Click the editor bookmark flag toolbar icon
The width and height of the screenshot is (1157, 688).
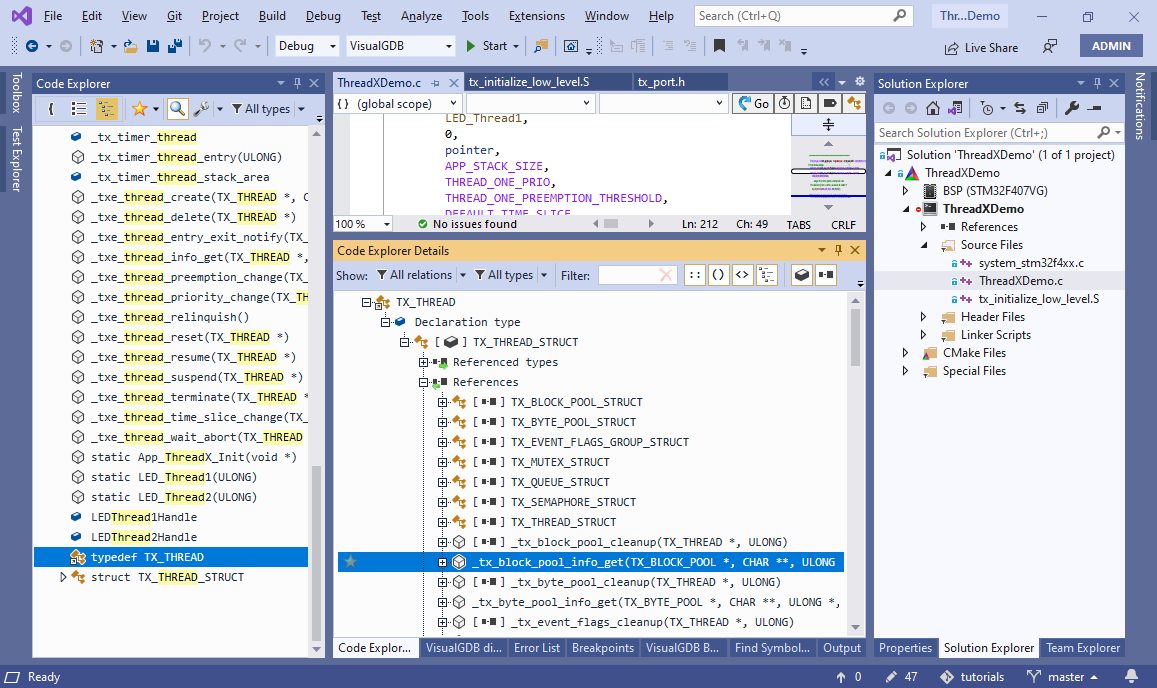(x=719, y=46)
